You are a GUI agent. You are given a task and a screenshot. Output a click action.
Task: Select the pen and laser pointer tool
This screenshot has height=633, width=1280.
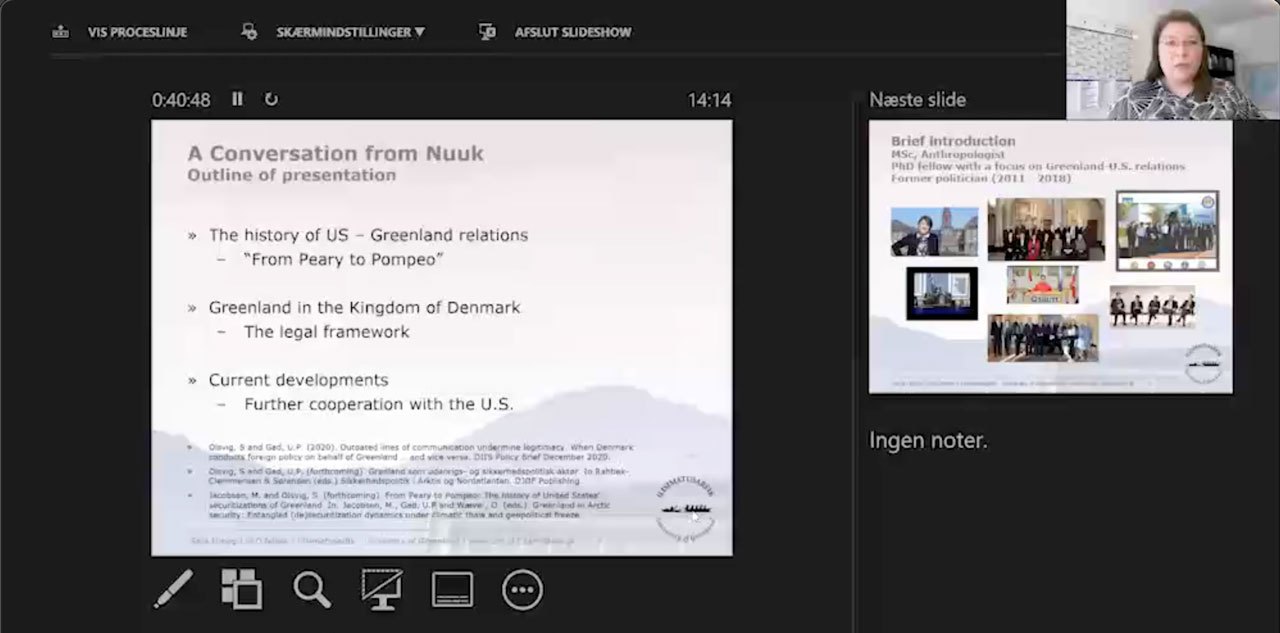tap(174, 590)
